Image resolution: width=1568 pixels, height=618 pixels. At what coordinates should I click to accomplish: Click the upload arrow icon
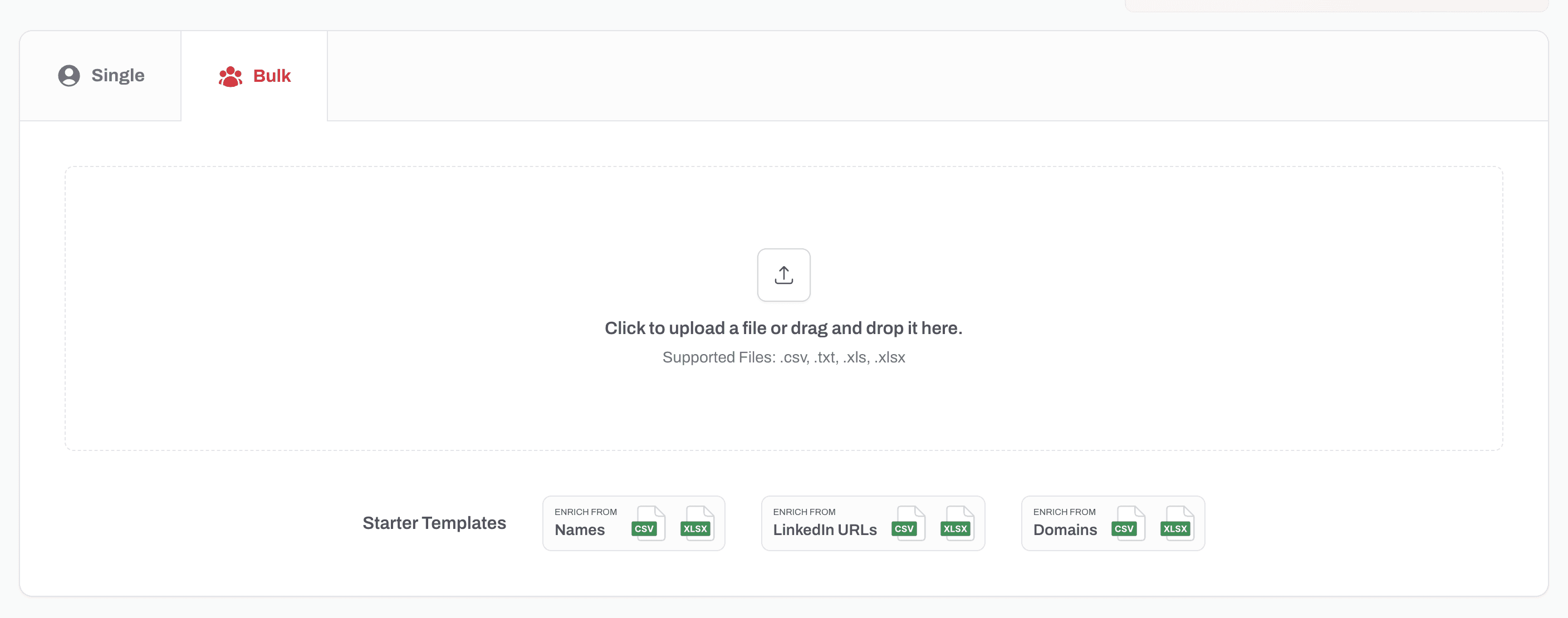coord(783,275)
